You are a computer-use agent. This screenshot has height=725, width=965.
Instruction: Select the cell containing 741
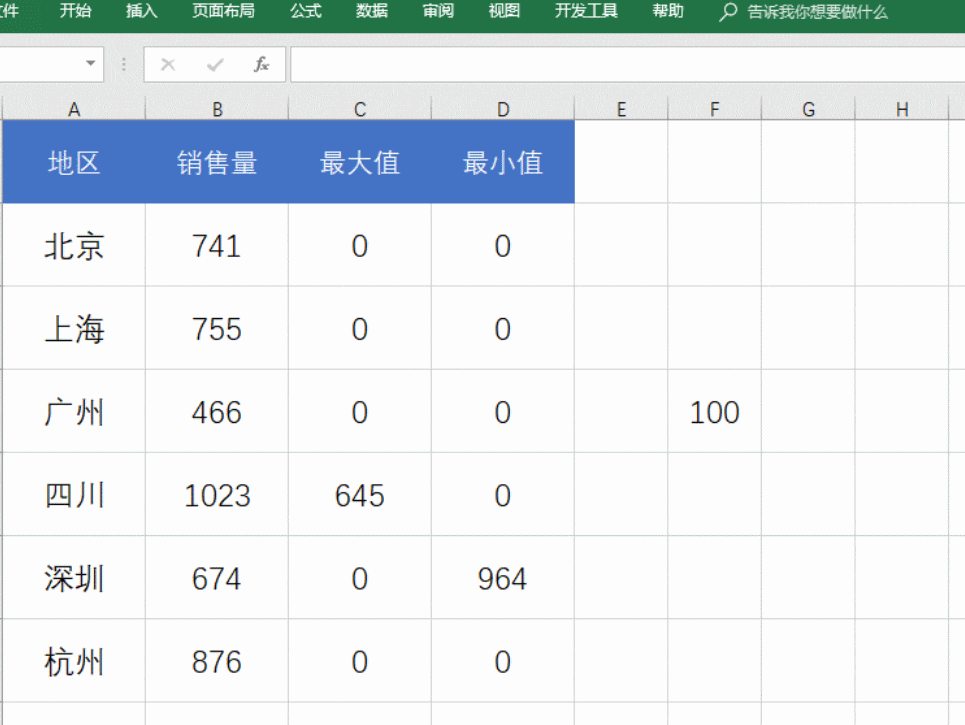point(217,245)
